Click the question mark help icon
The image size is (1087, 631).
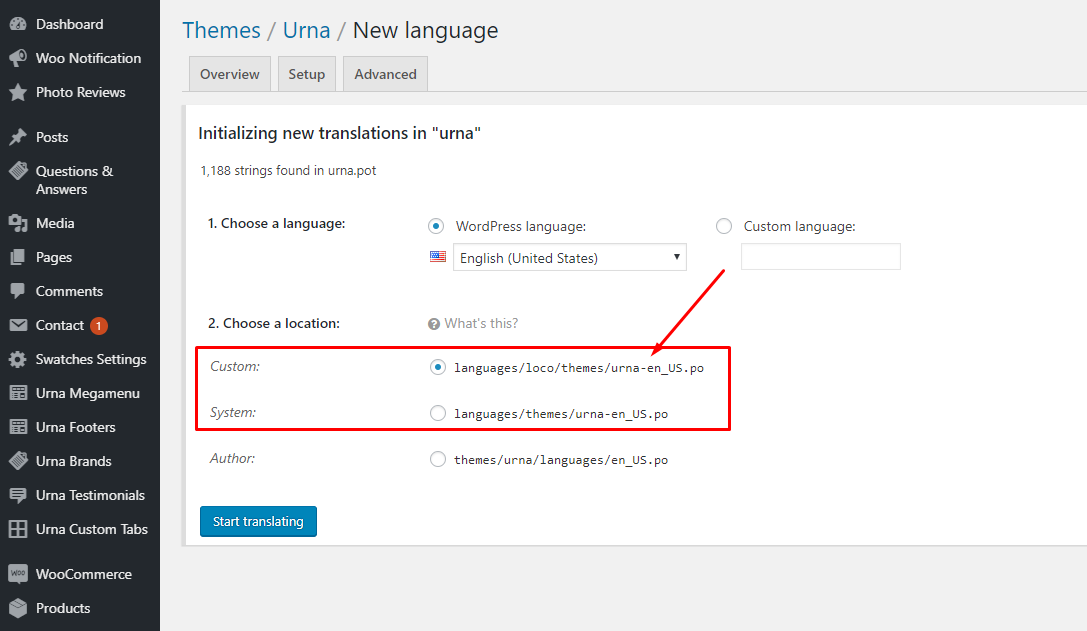click(x=434, y=324)
